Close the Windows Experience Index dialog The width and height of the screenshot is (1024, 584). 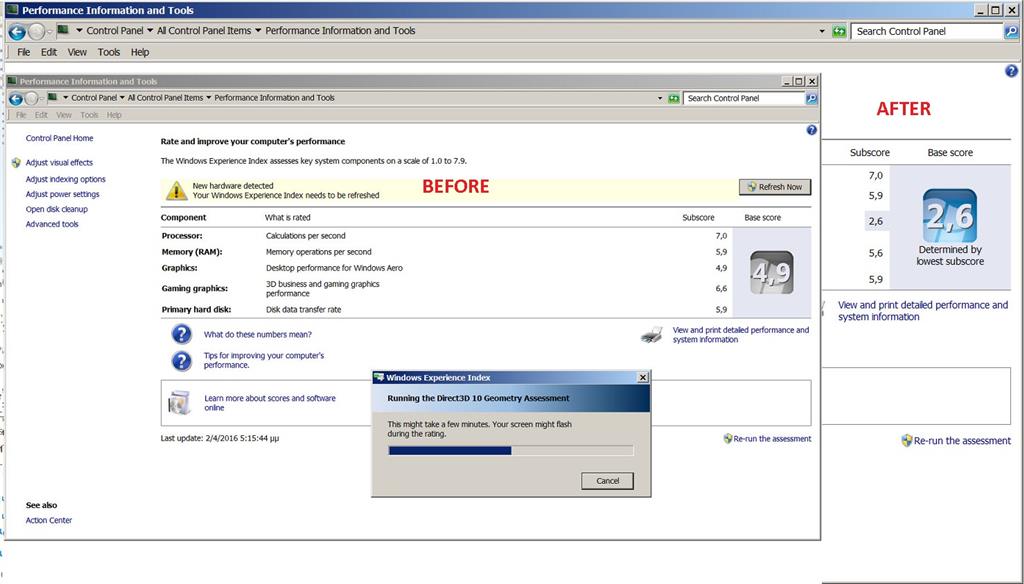(643, 378)
